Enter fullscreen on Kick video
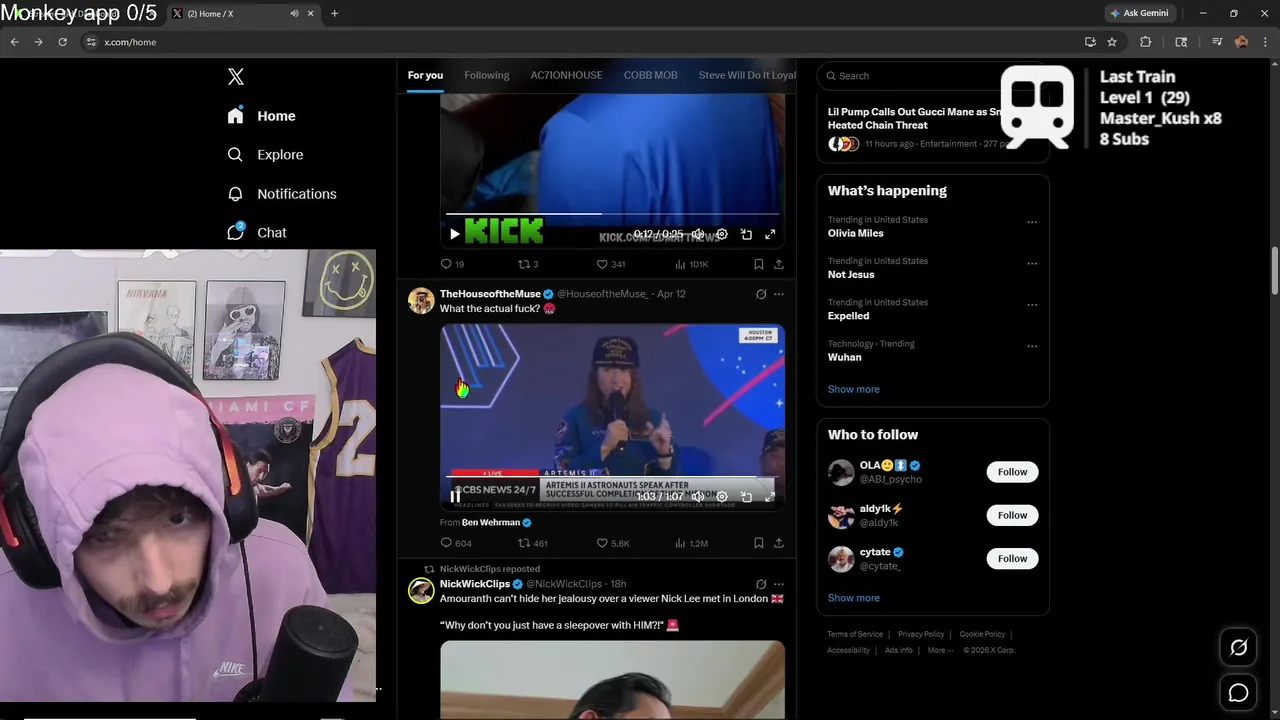This screenshot has width=1280, height=720. [x=770, y=234]
